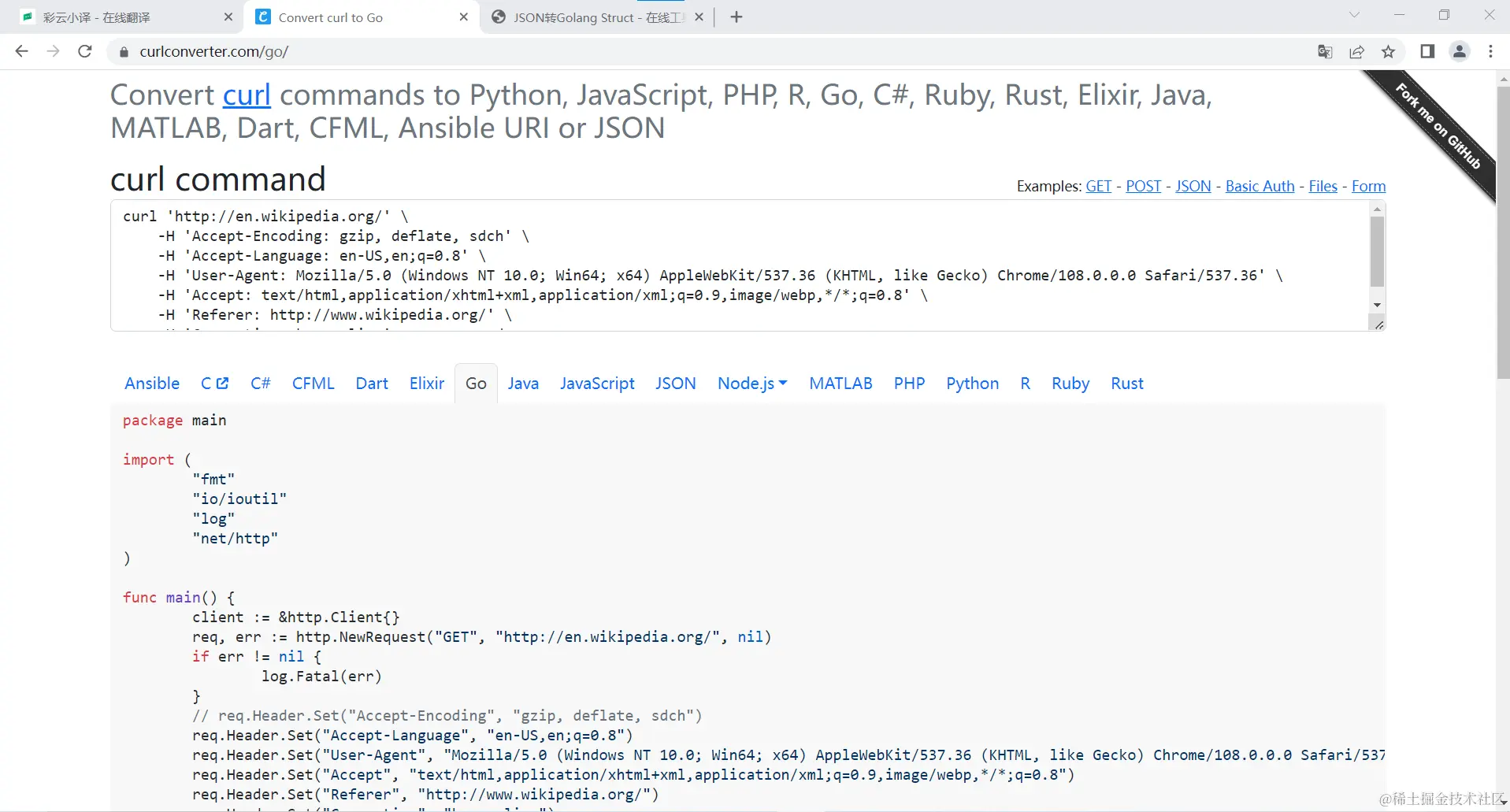Toggle the browser side panel icon
Screen dimensions: 1510x812
coord(1427,52)
